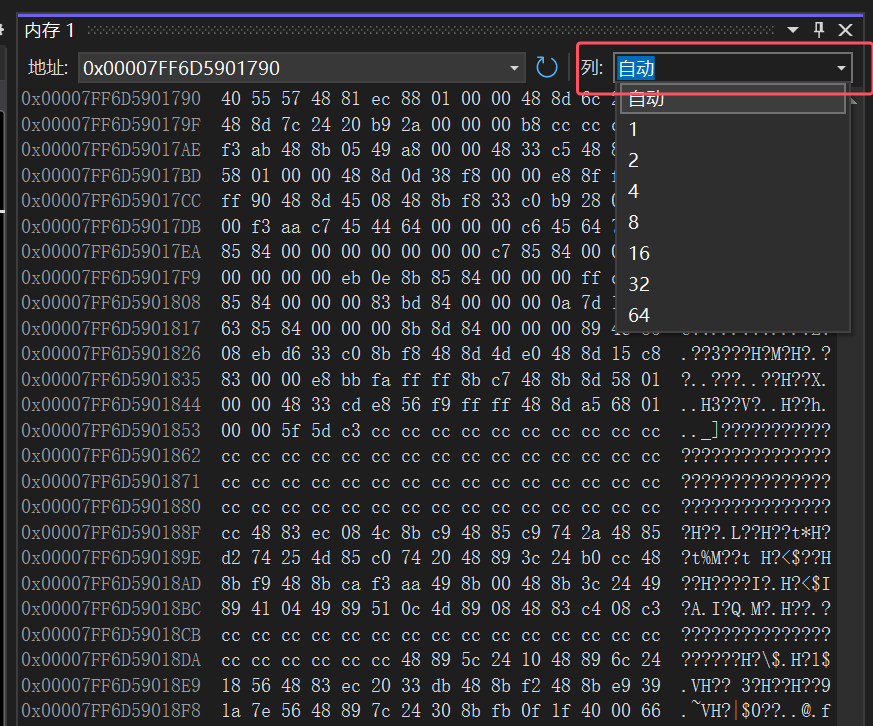Image resolution: width=873 pixels, height=726 pixels.
Task: Click the 内存 1 panel title
Action: pos(50,30)
